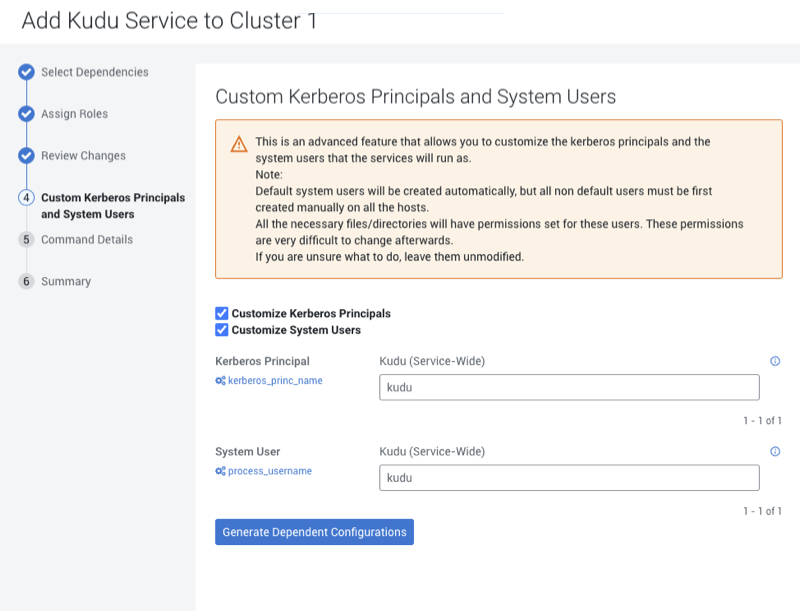Jump to the Summary wizard step
The height and width of the screenshot is (611, 800).
coord(66,282)
